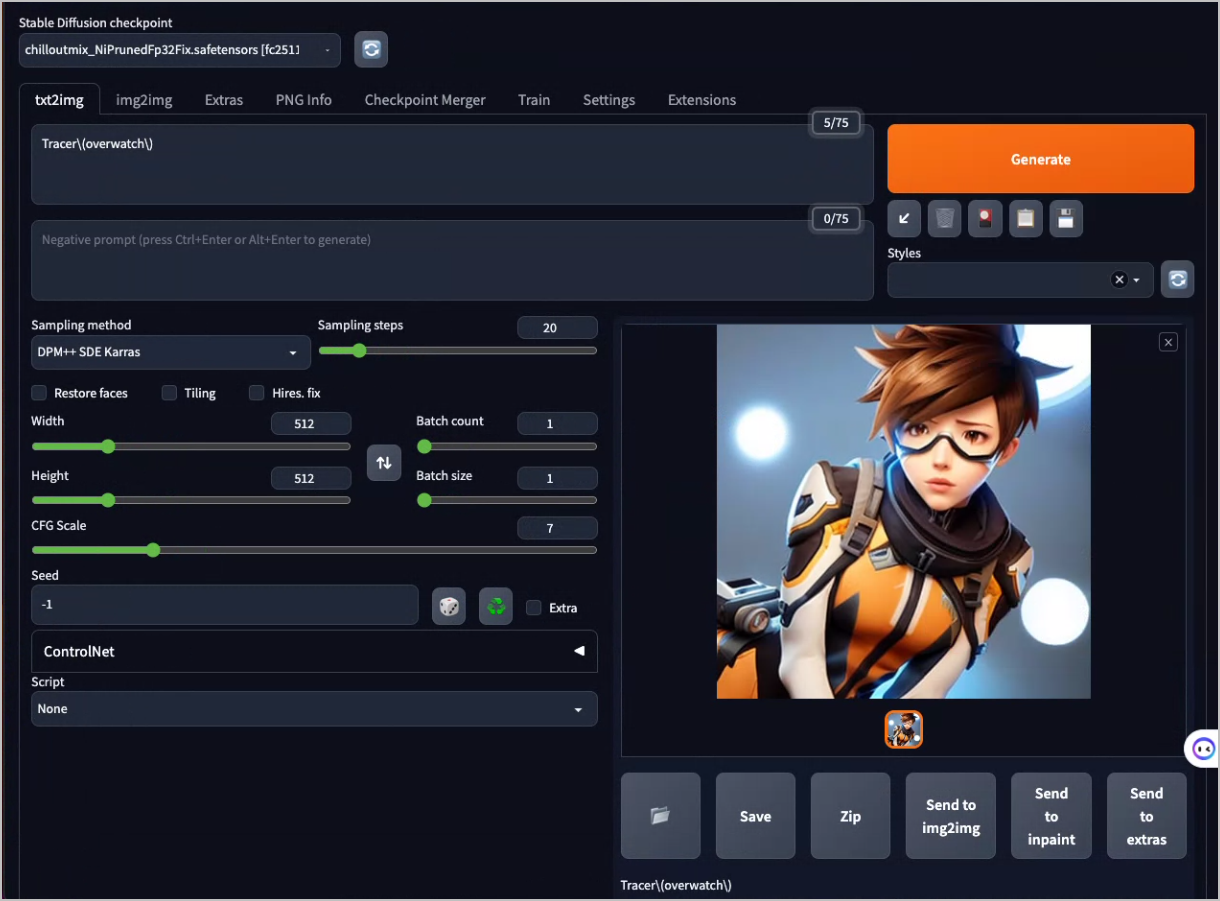Switch to the img2img tab
Image resolution: width=1220 pixels, height=901 pixels.
coord(144,100)
